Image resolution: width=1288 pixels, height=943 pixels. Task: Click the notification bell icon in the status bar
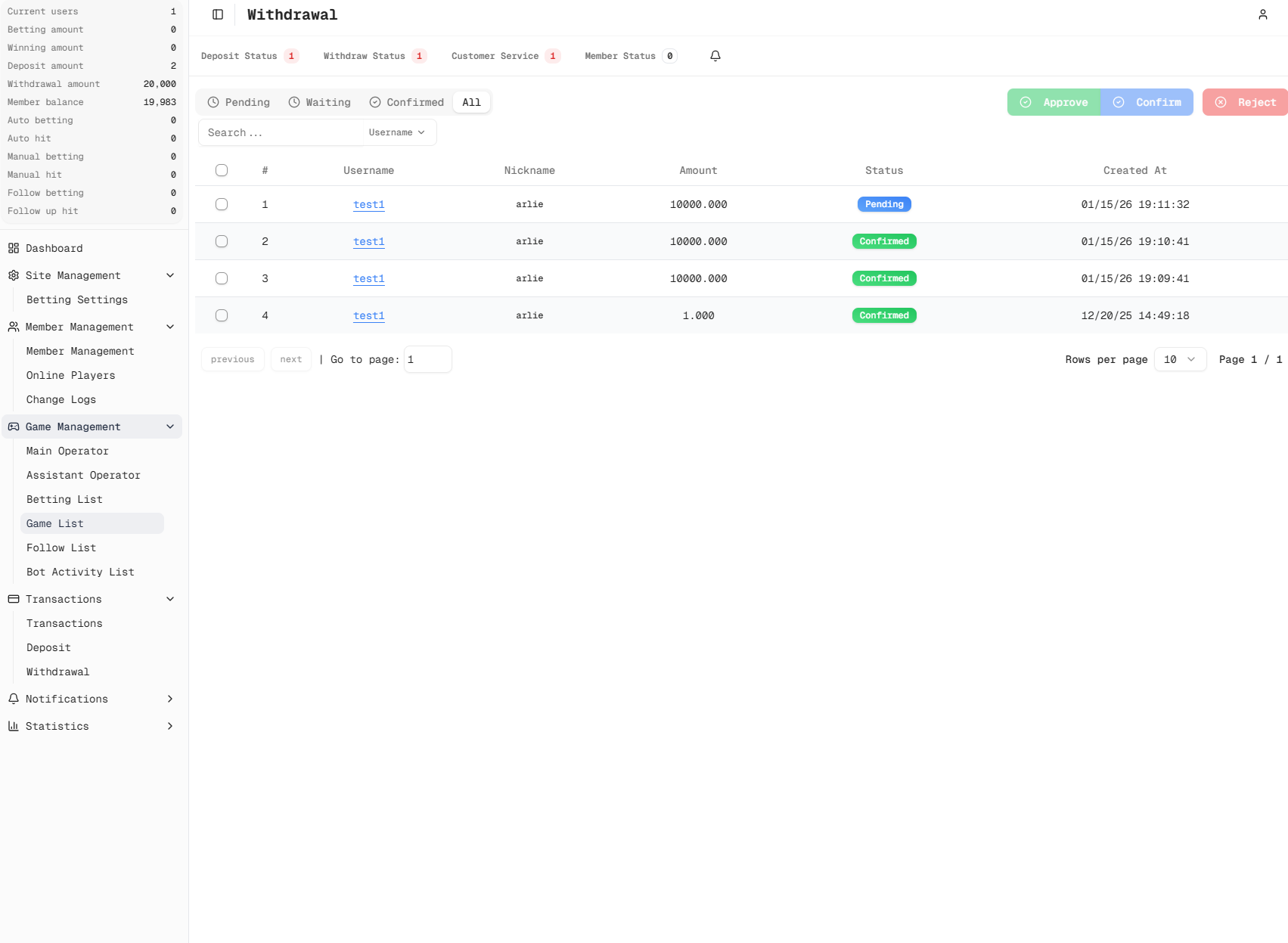[x=715, y=56]
